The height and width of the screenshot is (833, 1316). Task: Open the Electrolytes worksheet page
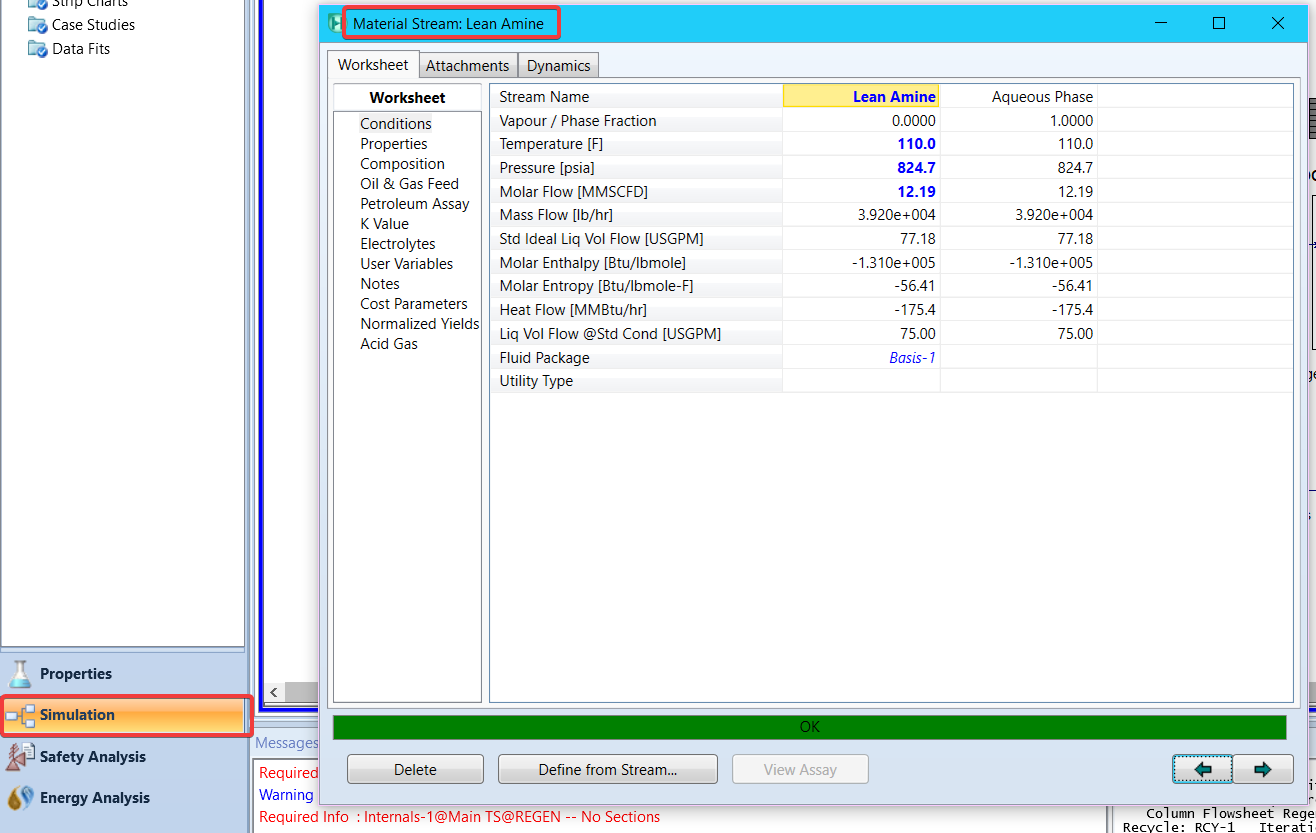397,244
